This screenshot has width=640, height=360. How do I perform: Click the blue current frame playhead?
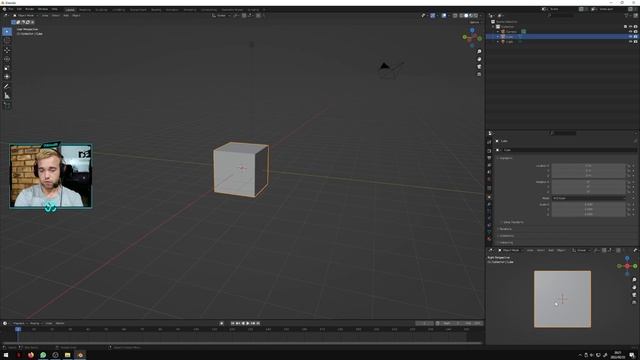(x=18, y=329)
